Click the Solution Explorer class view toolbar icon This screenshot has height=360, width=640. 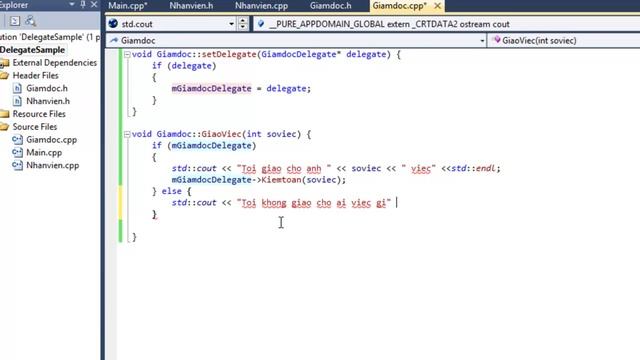click(x=31, y=20)
